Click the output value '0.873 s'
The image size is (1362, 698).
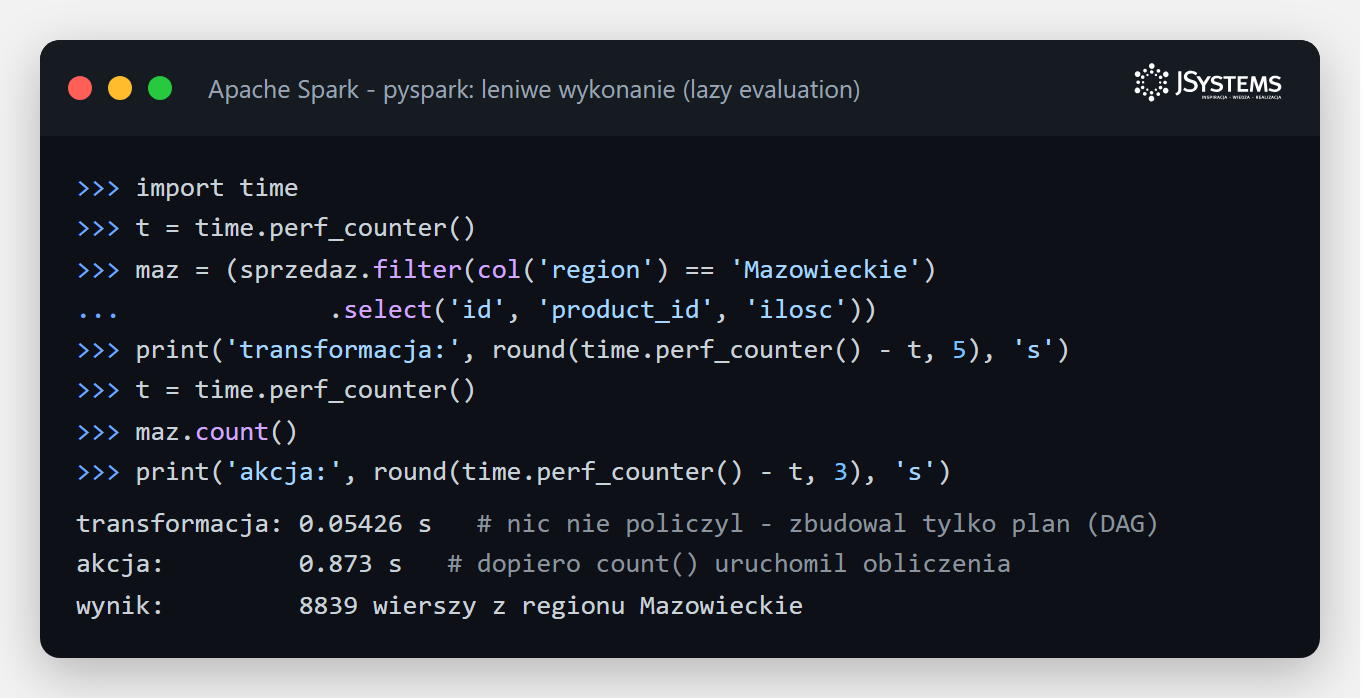pyautogui.click(x=350, y=564)
